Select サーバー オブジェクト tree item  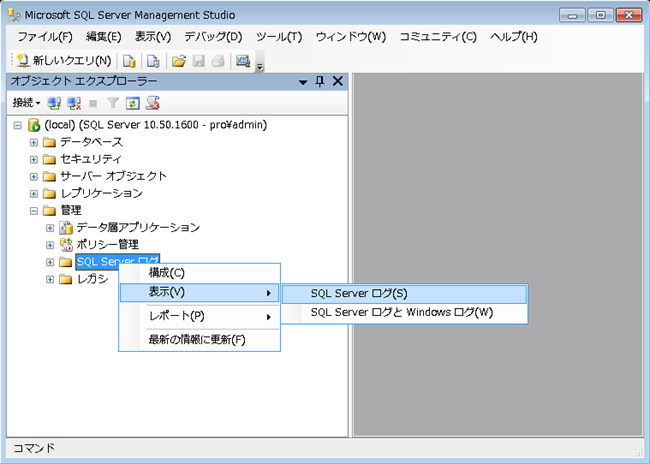click(113, 176)
